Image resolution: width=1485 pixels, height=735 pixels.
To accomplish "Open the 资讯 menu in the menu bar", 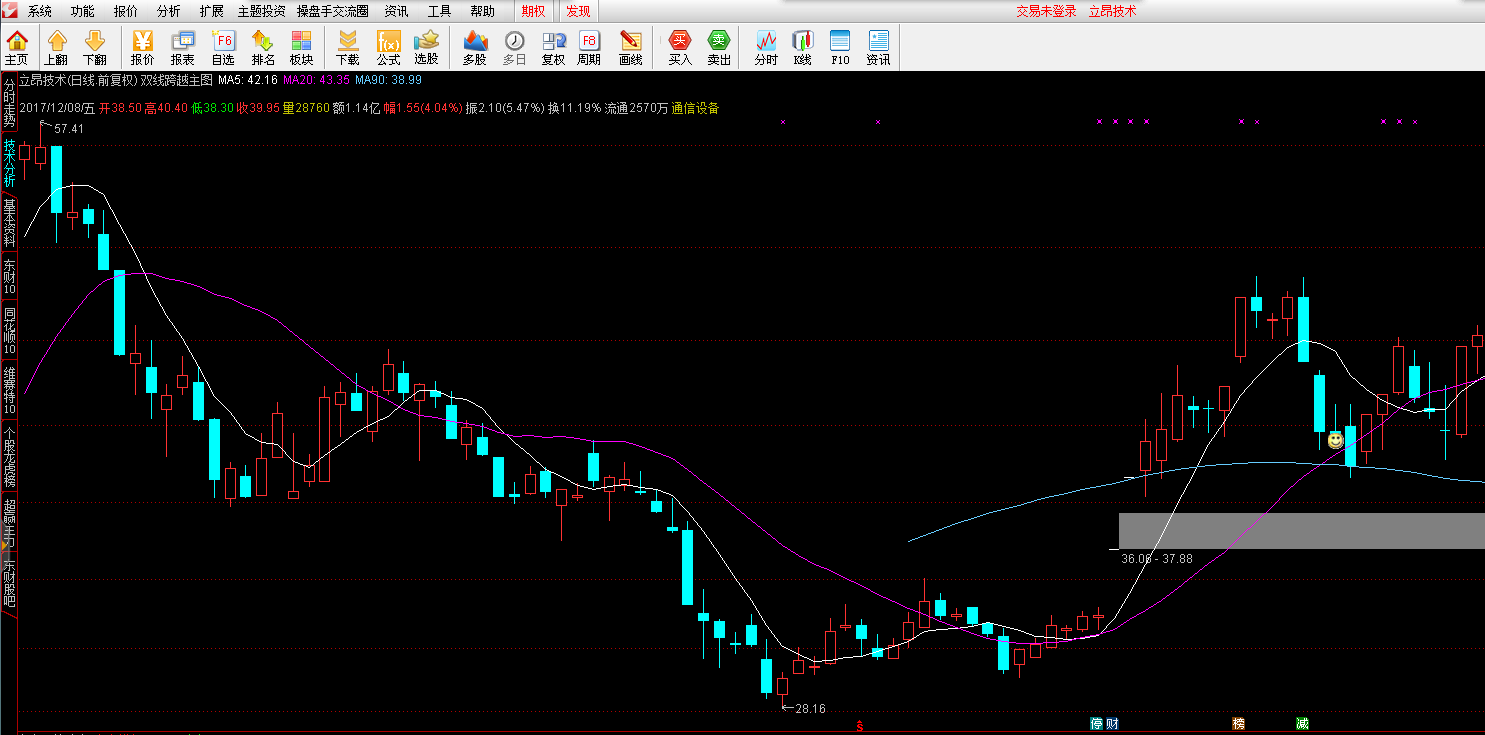I will click(396, 12).
